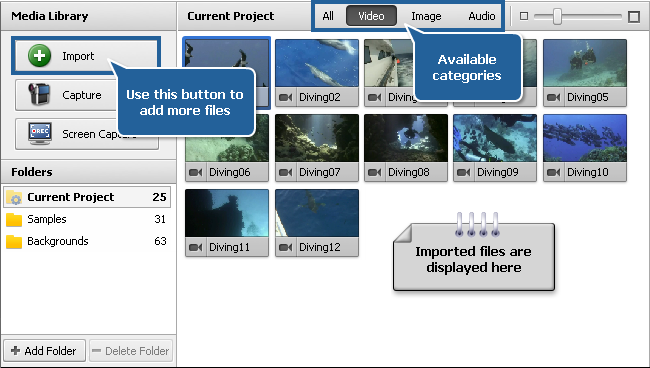This screenshot has height=368, width=650.
Task: Click the Backgrounds count 63
Action: click(160, 241)
